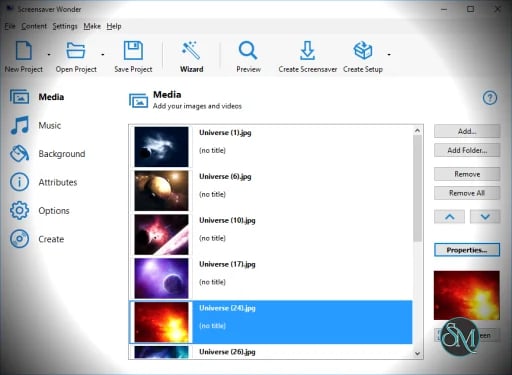Select the Universe (6).jpg thumbnail
This screenshot has width=512, height=375.
[161, 191]
